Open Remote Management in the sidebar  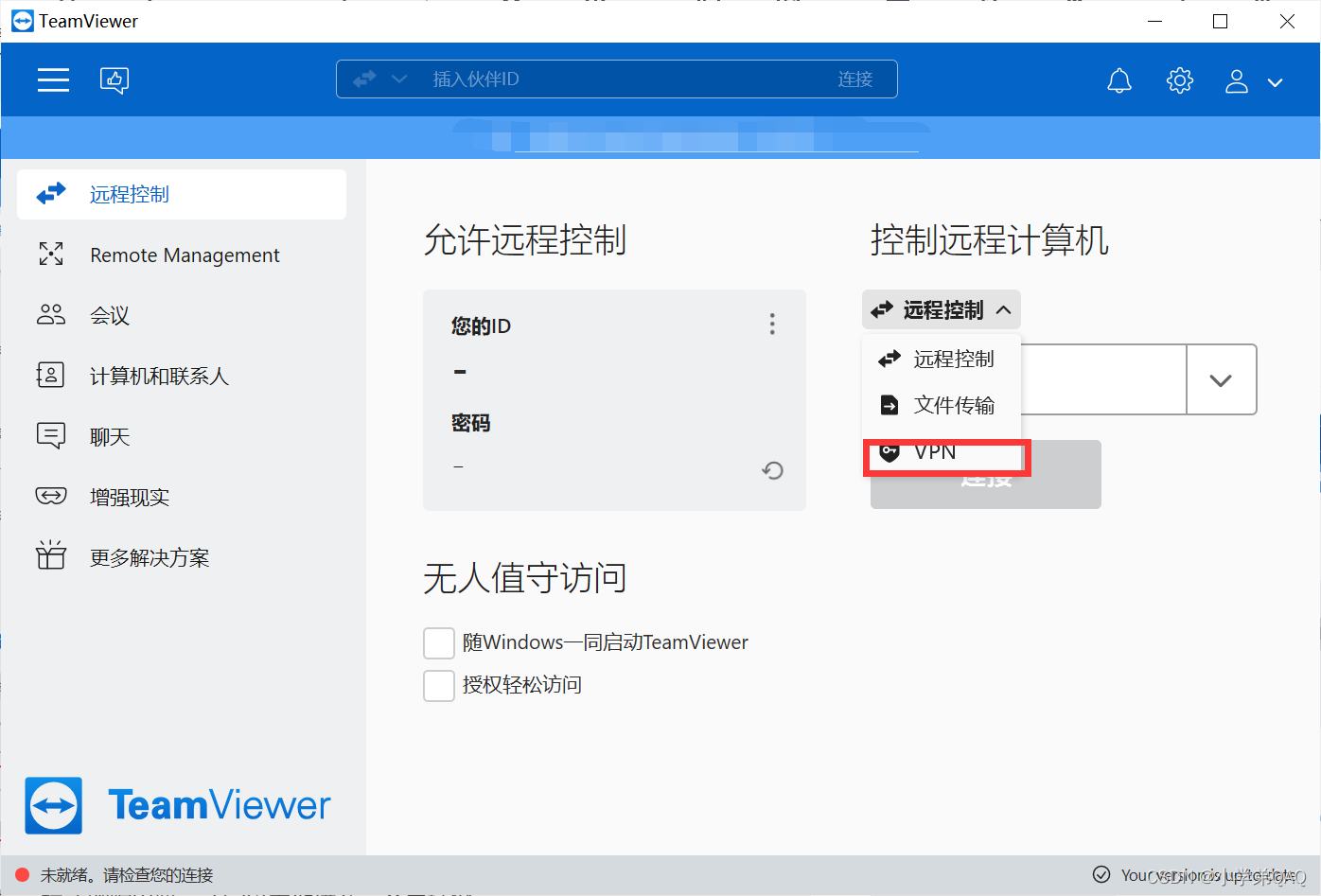click(182, 255)
